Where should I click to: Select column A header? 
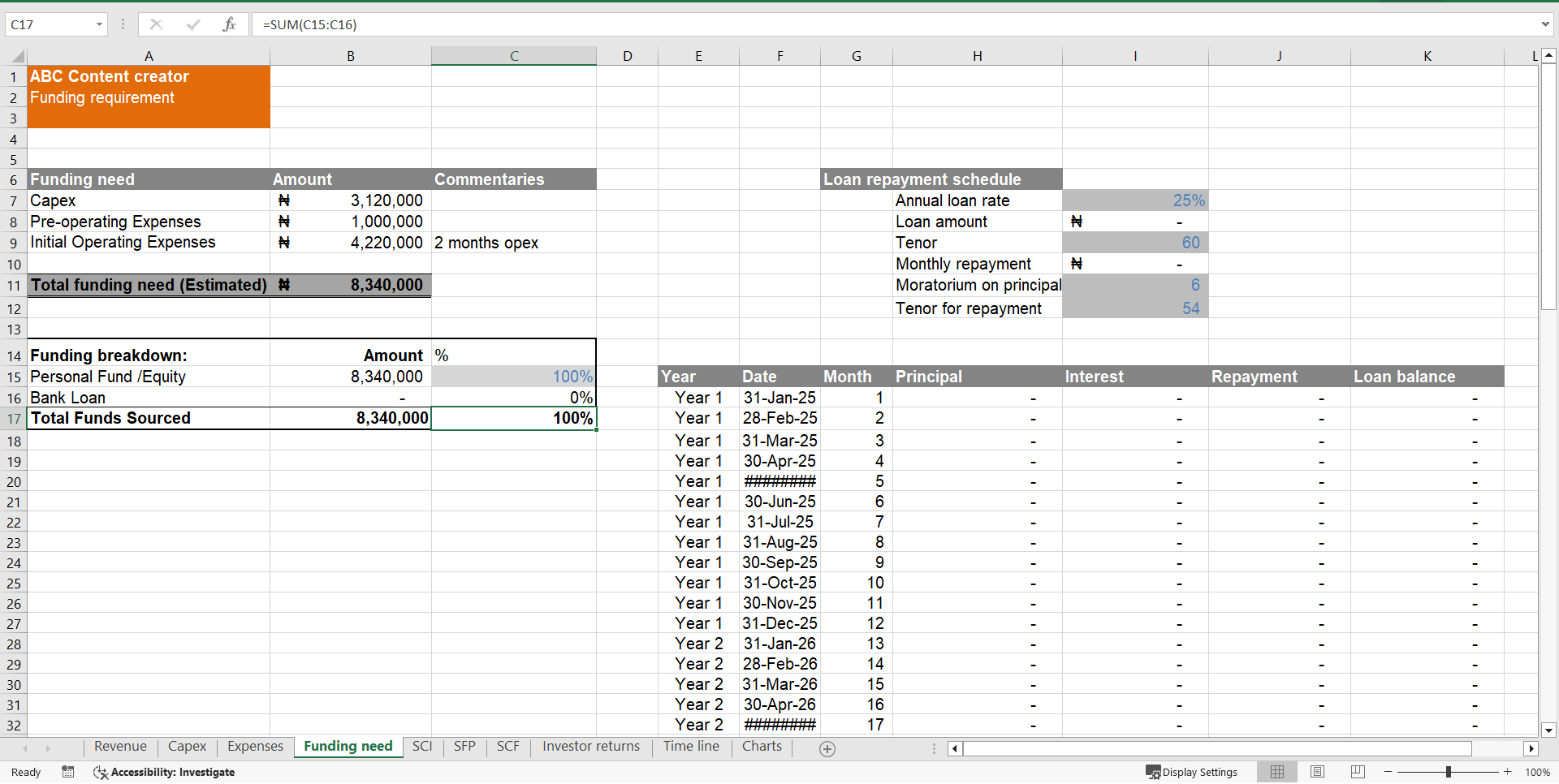tap(149, 56)
